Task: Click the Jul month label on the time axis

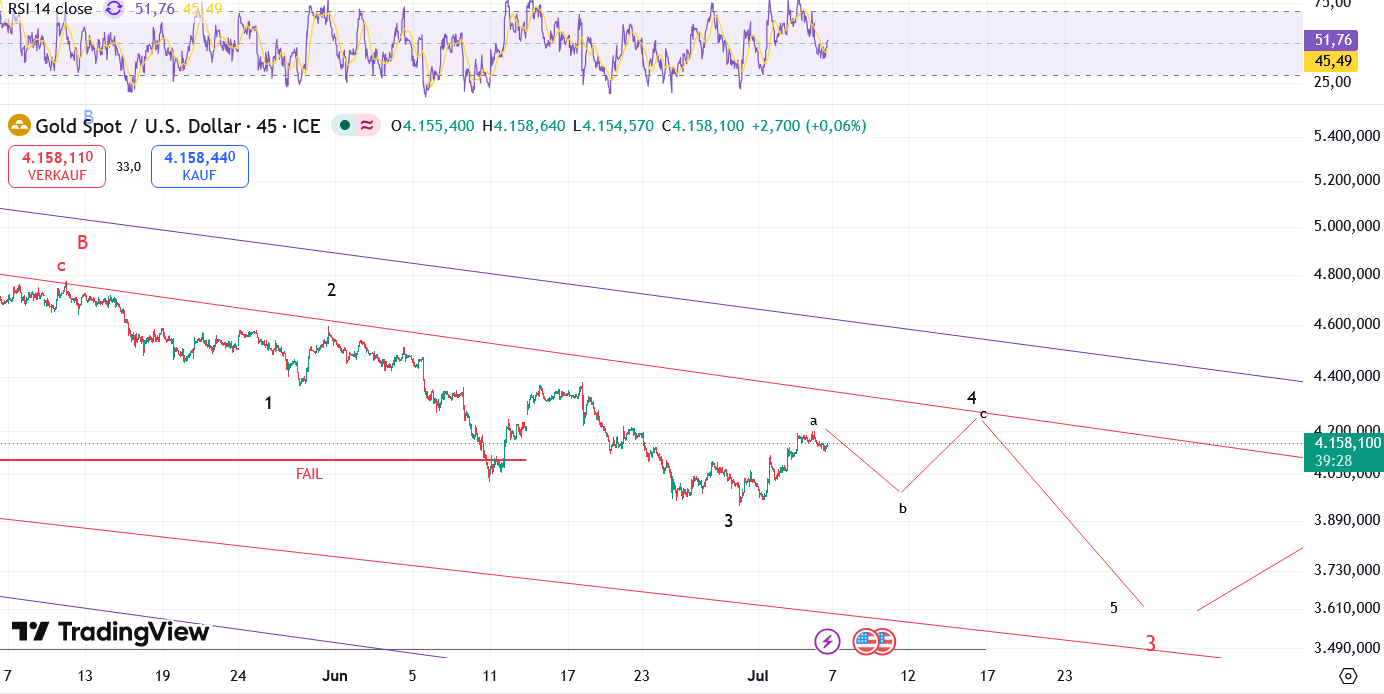Action: (x=759, y=676)
